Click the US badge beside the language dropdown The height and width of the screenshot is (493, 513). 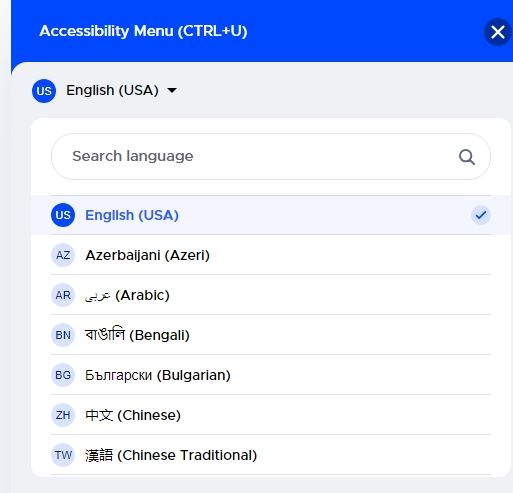(44, 91)
